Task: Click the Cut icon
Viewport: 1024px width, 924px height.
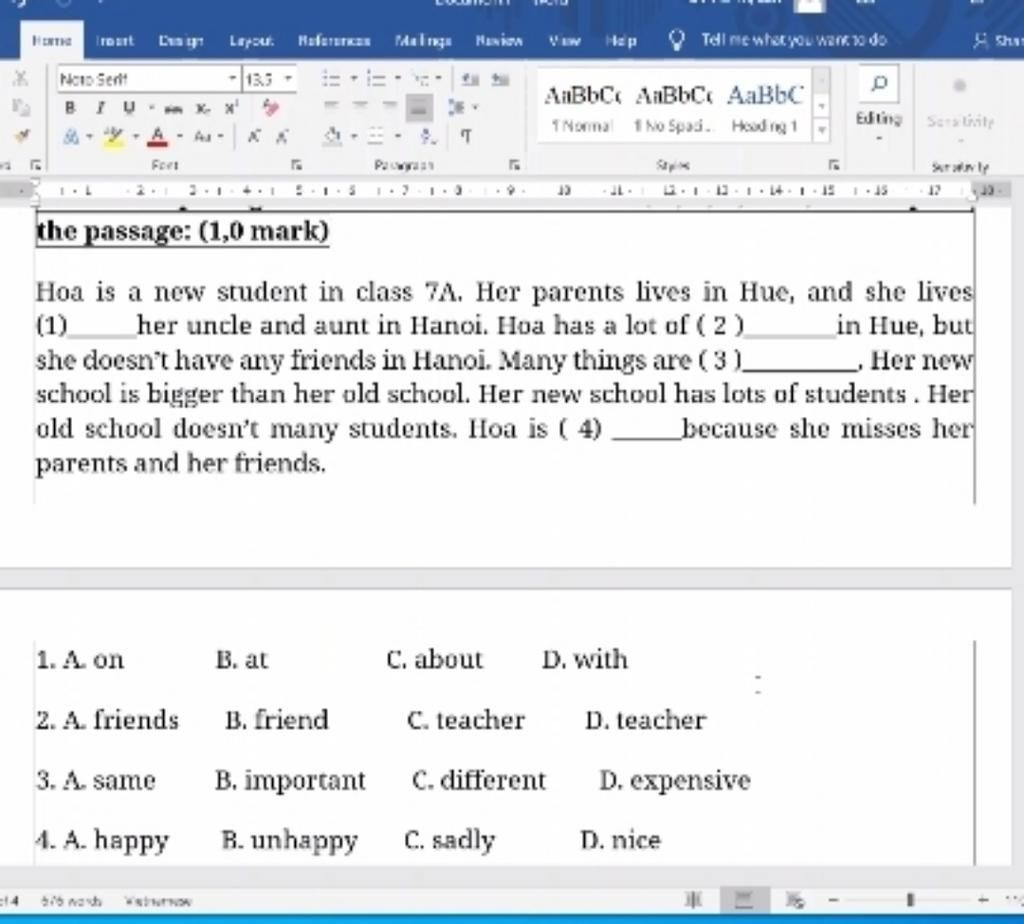Action: click(21, 78)
